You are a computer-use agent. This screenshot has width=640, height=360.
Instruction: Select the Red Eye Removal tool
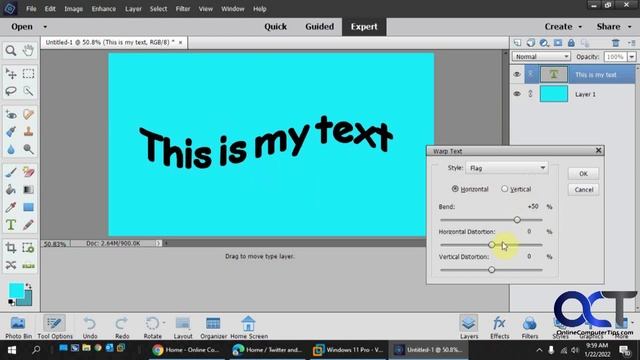click(x=11, y=115)
